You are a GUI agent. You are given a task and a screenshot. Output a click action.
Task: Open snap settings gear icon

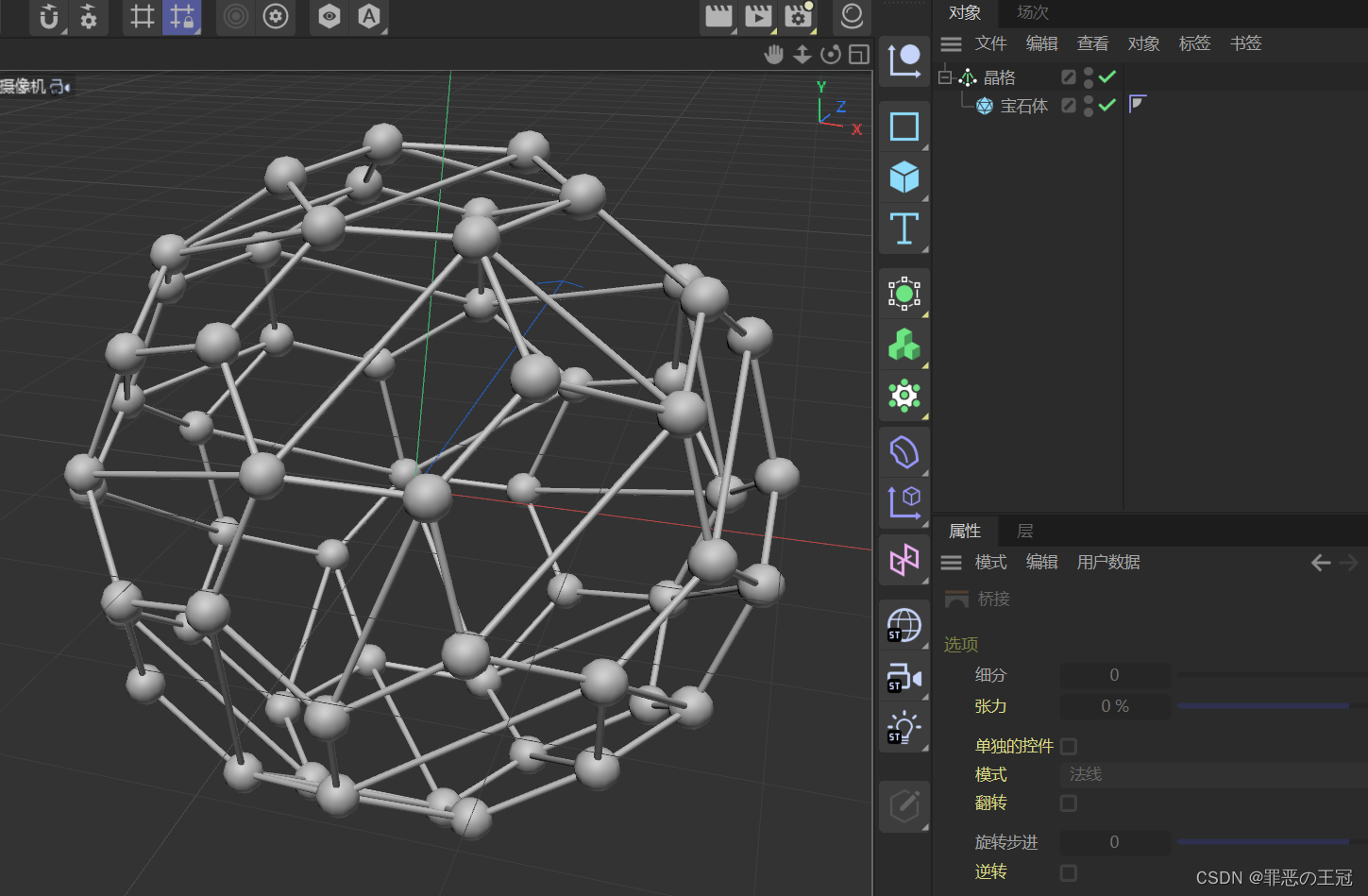tap(89, 16)
